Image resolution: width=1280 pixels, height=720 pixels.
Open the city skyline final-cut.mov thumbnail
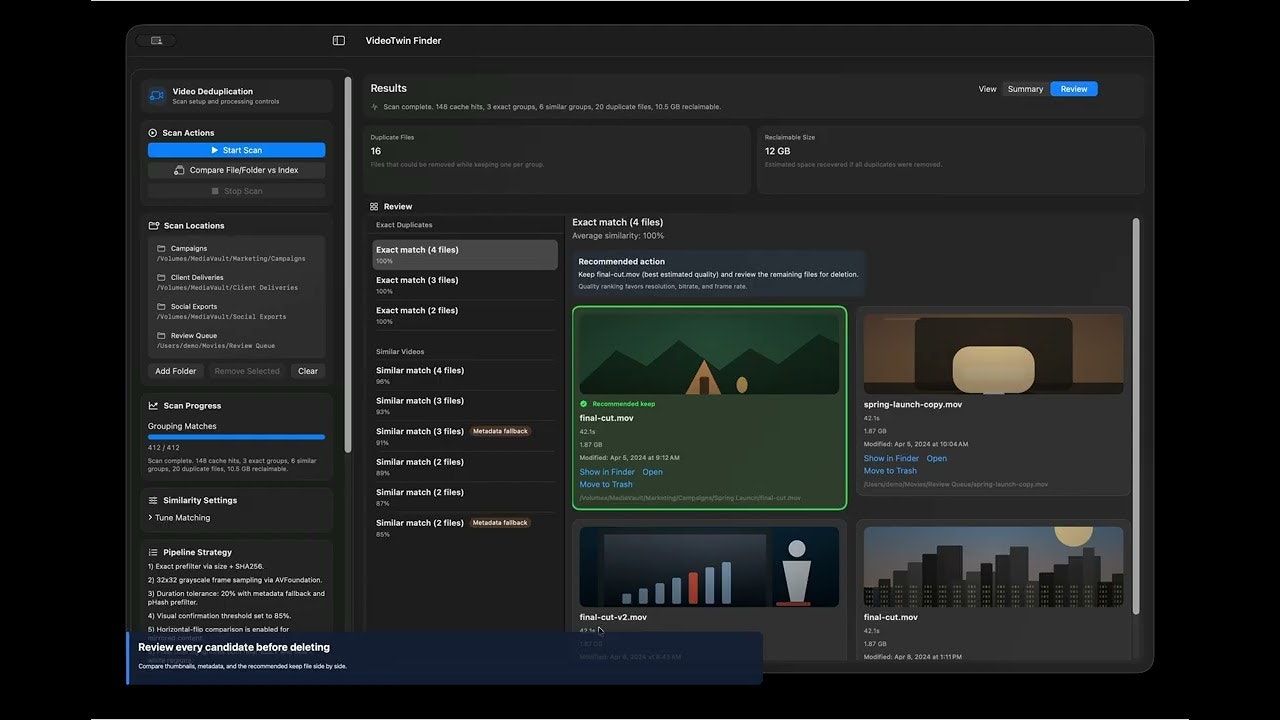point(993,566)
